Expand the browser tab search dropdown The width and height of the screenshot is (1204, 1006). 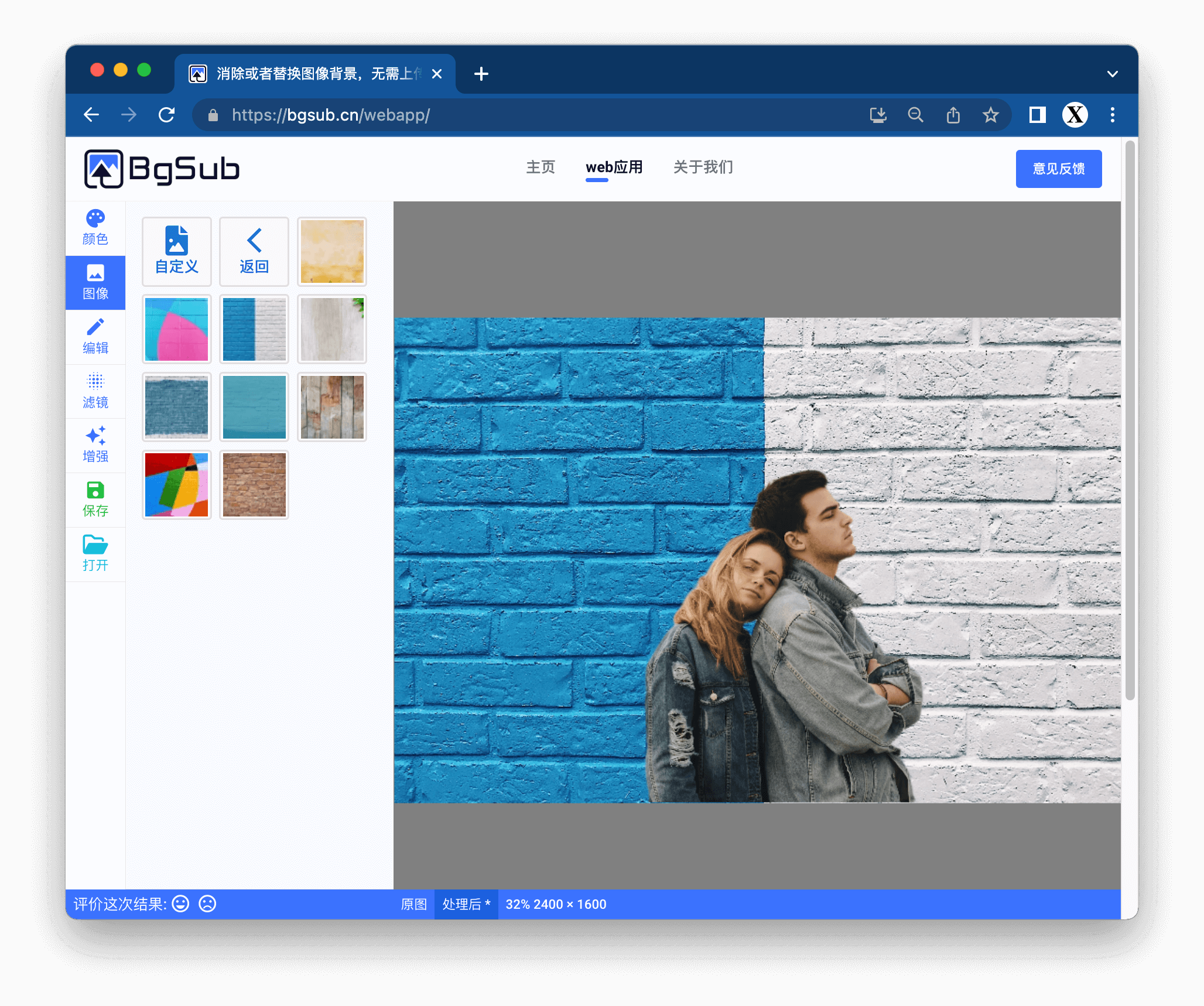(1112, 74)
